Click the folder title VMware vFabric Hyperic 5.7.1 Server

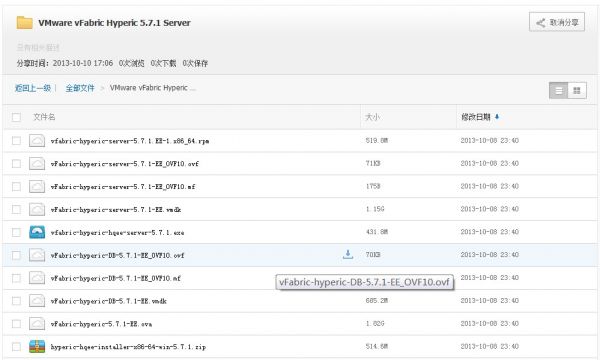point(114,23)
